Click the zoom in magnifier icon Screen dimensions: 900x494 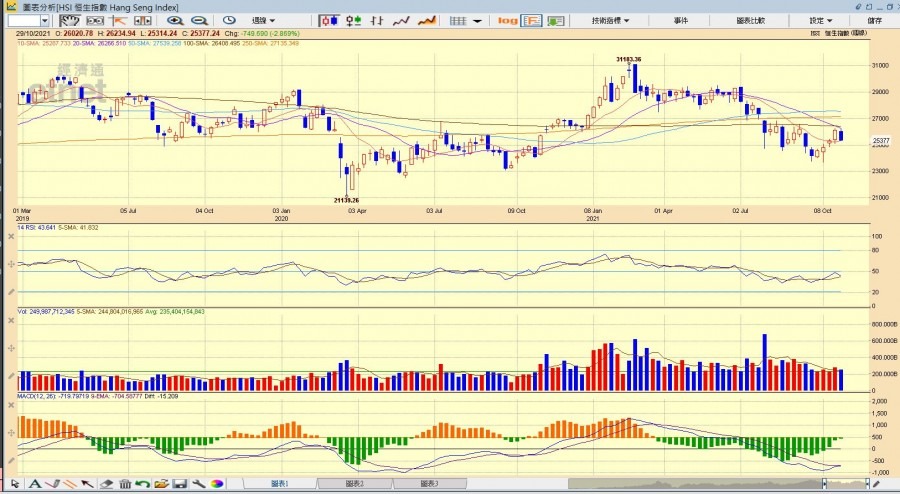[x=175, y=20]
